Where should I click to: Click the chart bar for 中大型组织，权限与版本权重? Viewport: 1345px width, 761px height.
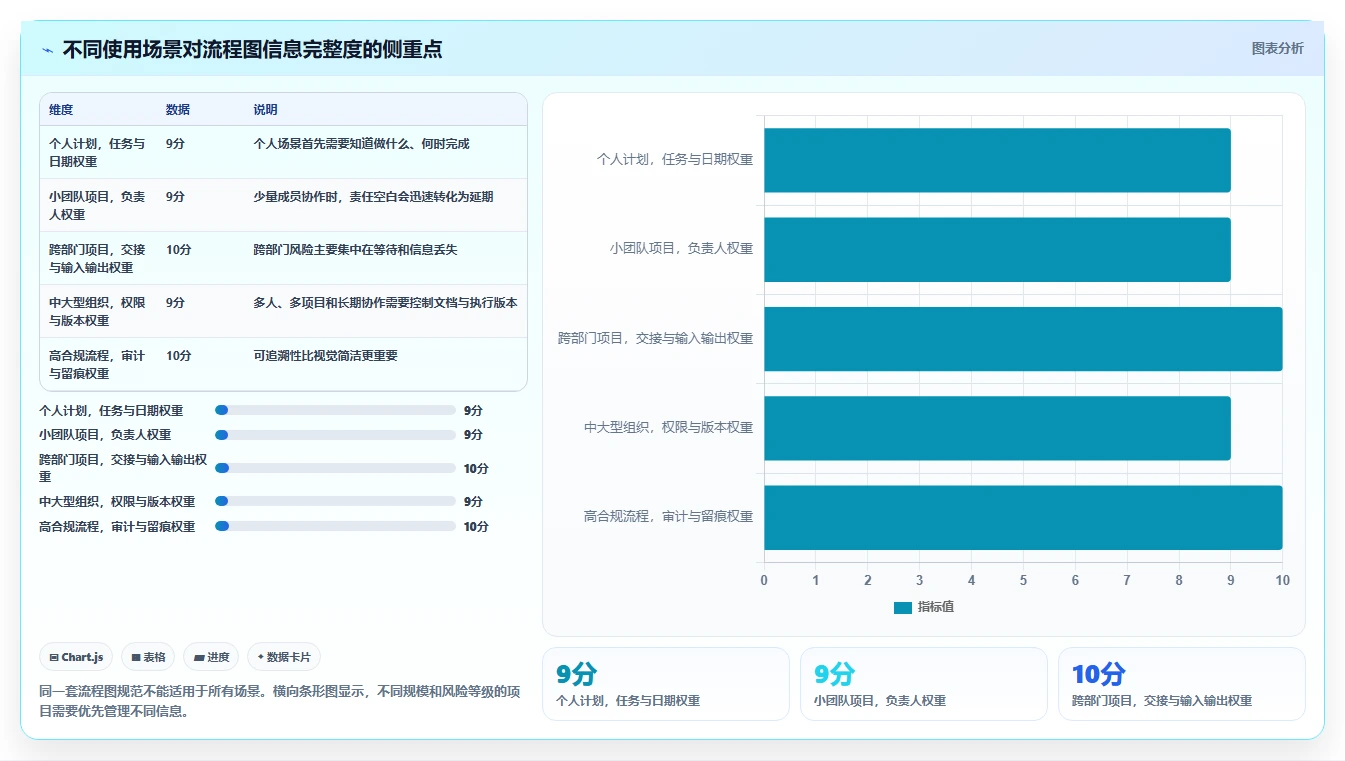tap(997, 428)
